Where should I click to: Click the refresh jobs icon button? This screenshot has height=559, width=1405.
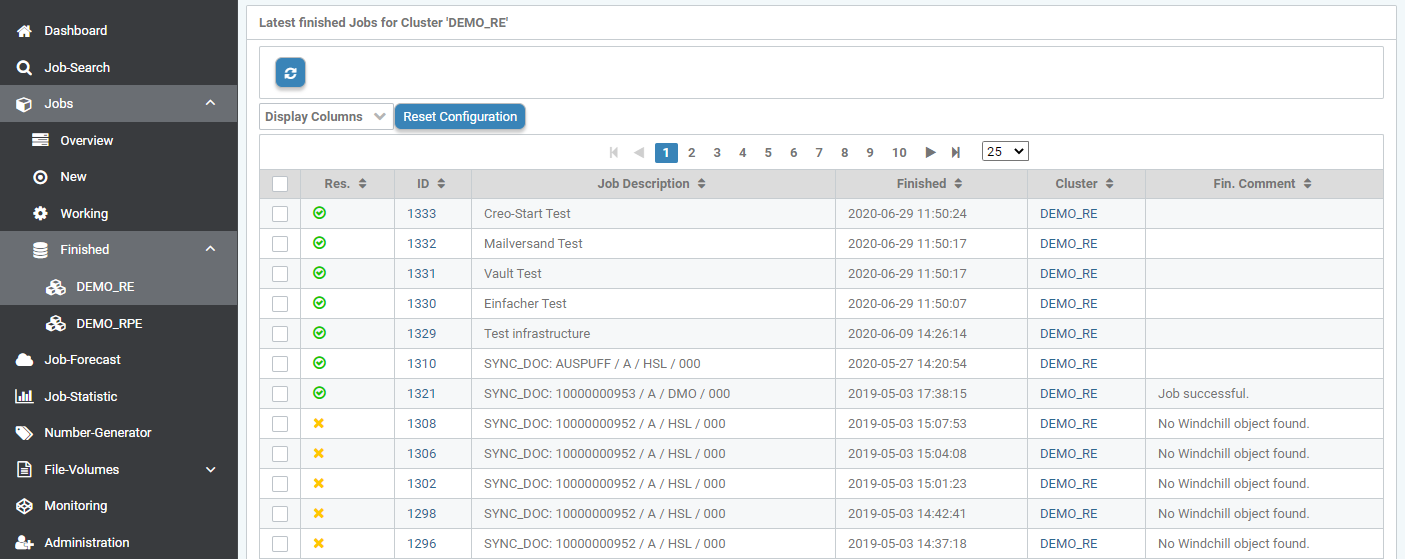290,73
